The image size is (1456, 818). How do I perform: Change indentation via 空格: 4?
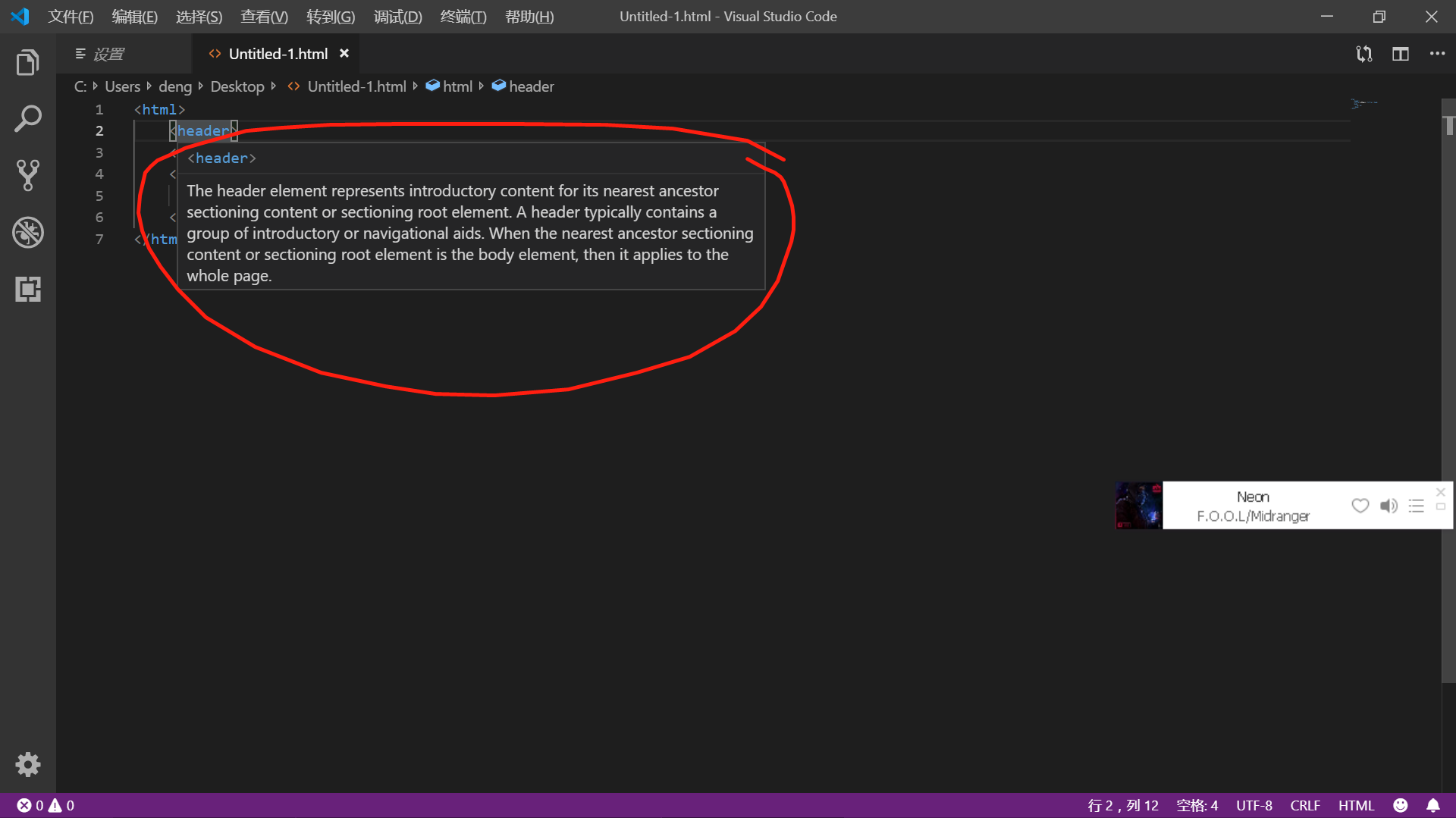pyautogui.click(x=1197, y=805)
